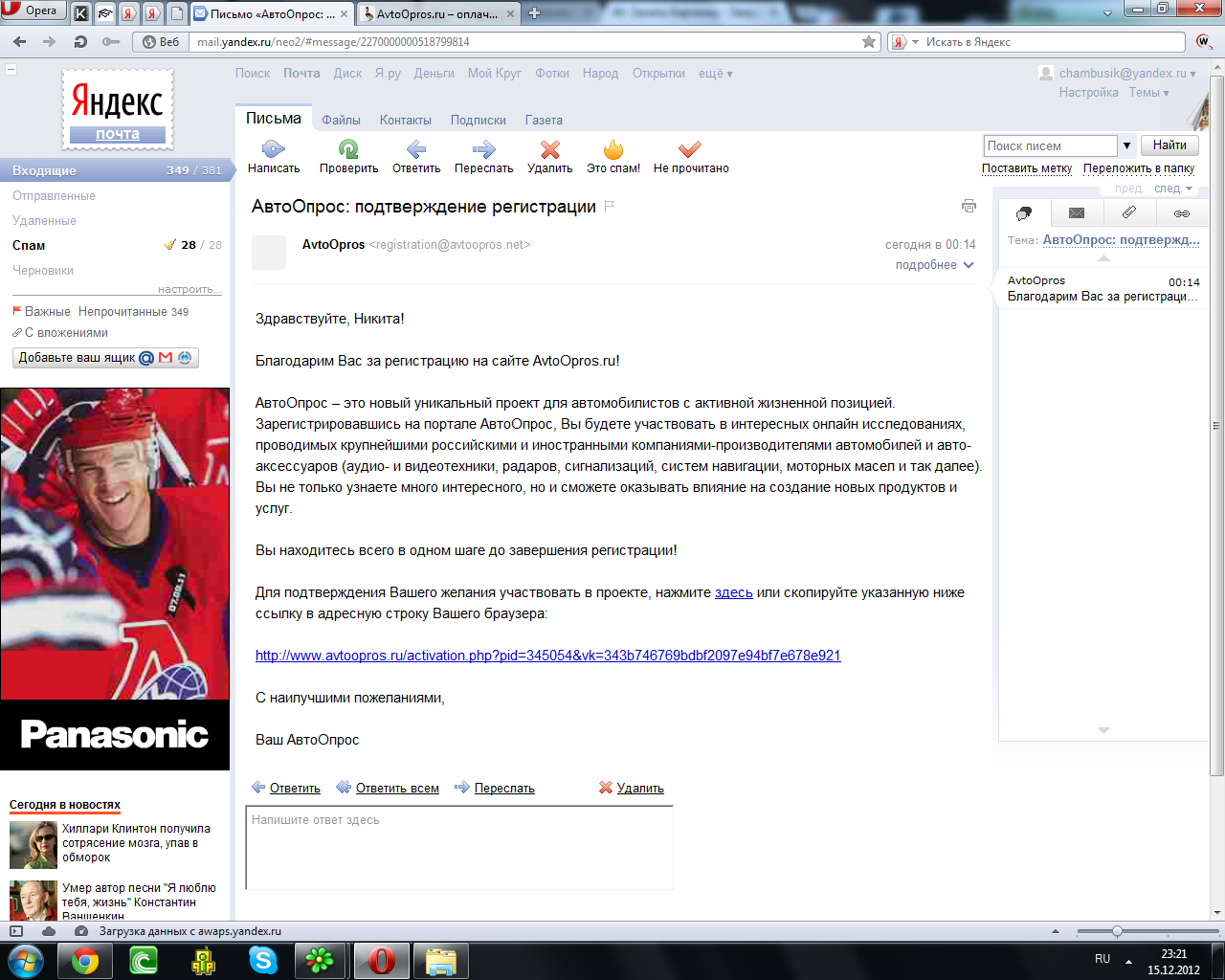The width and height of the screenshot is (1225, 980).
Task: Open the Темы themes dropdown
Action: 1148,93
